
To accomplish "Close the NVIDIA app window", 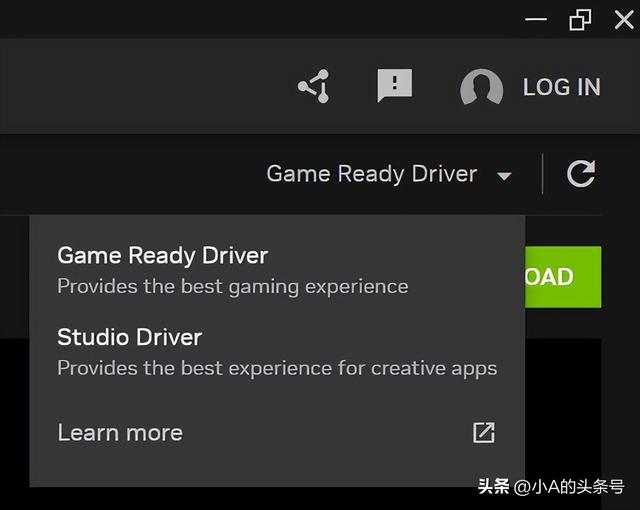I will click(x=624, y=19).
